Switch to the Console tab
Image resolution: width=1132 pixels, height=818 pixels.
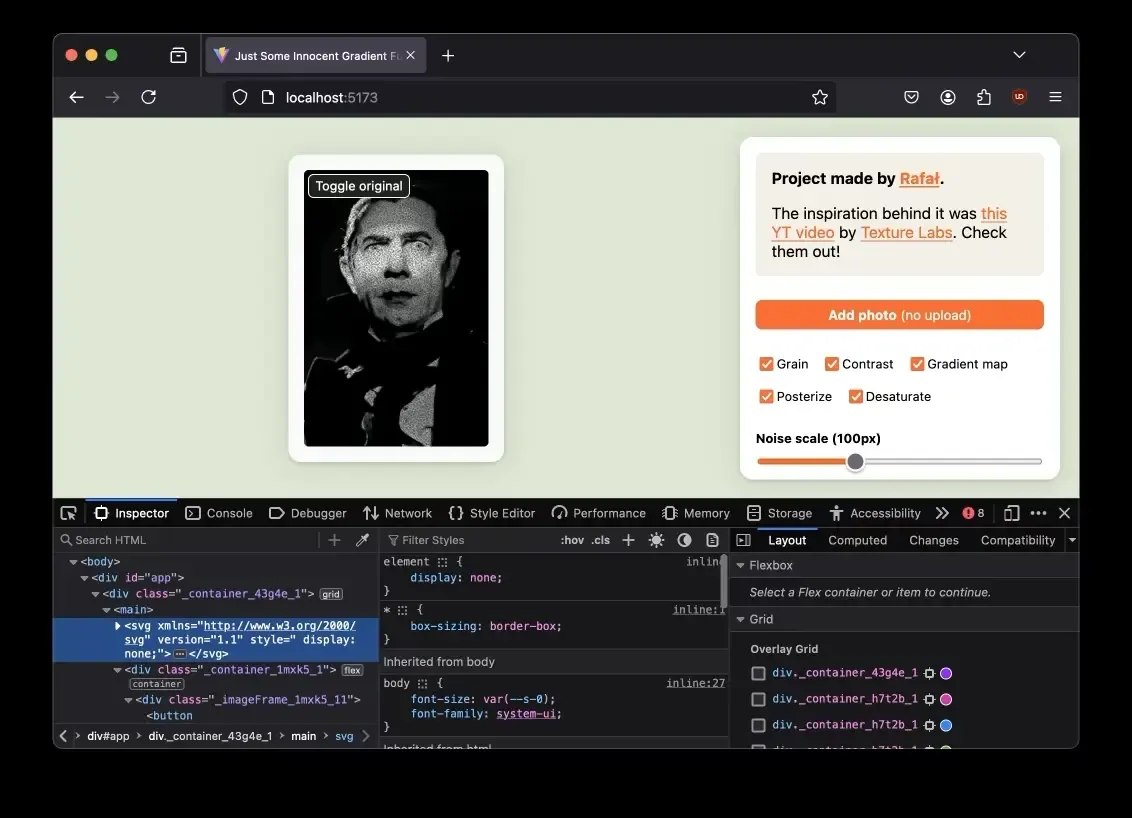pyautogui.click(x=219, y=513)
